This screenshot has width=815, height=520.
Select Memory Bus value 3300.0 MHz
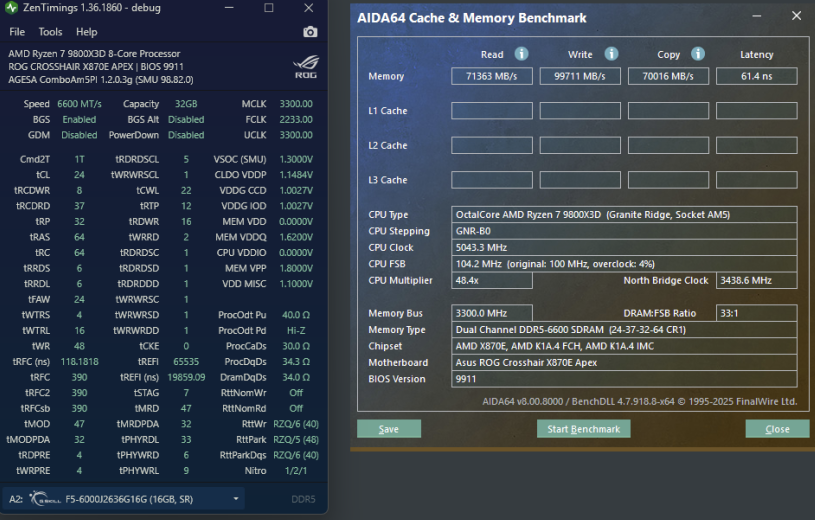tap(492, 313)
